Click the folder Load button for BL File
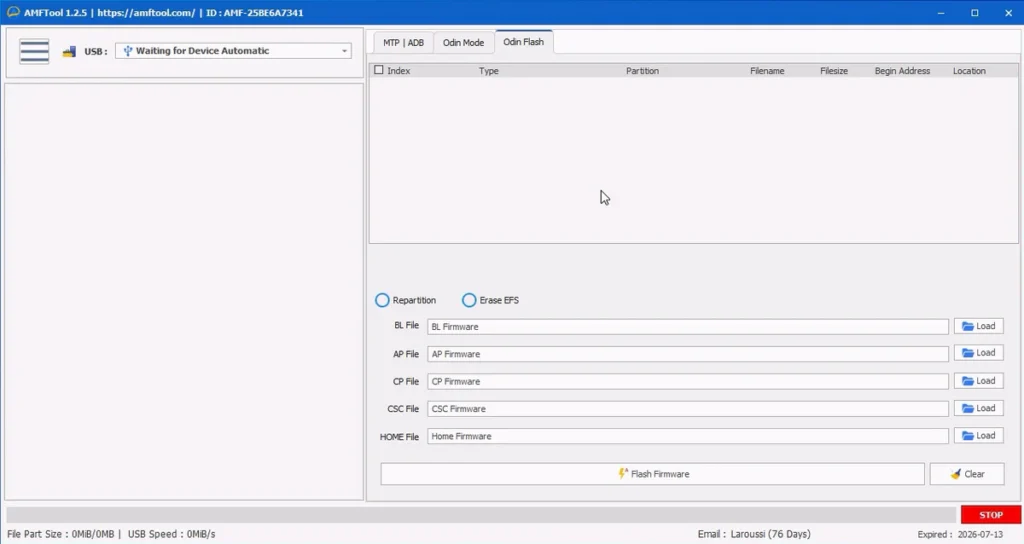The image size is (1024, 544). point(978,326)
